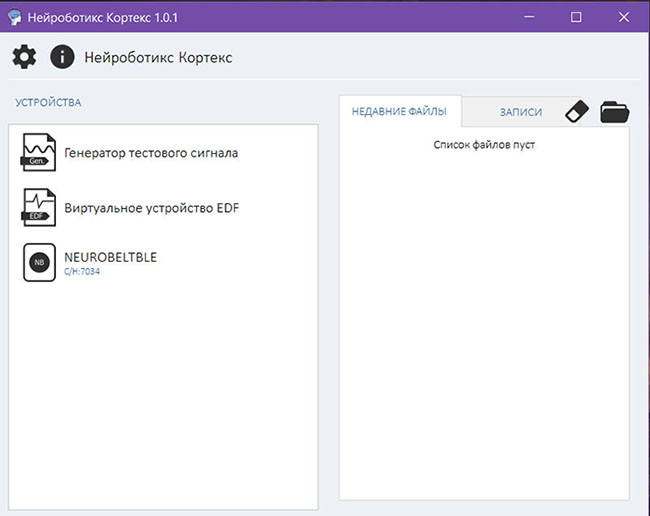Image resolution: width=650 pixels, height=516 pixels.
Task: Click the serial number С/Н:7034 text
Action: 82,271
